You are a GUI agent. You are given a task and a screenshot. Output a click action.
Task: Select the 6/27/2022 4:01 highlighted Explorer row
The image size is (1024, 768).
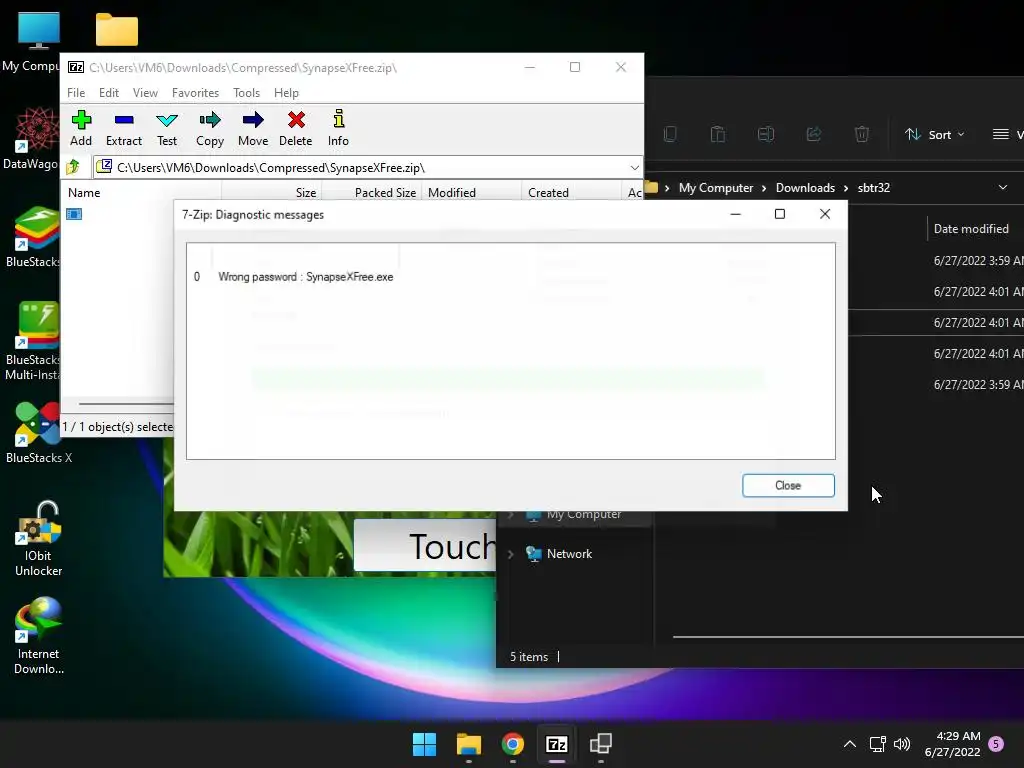point(936,323)
